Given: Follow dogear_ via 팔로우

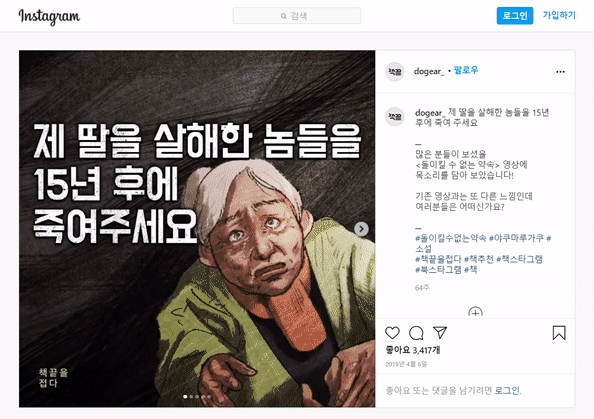Looking at the screenshot, I should (466, 70).
